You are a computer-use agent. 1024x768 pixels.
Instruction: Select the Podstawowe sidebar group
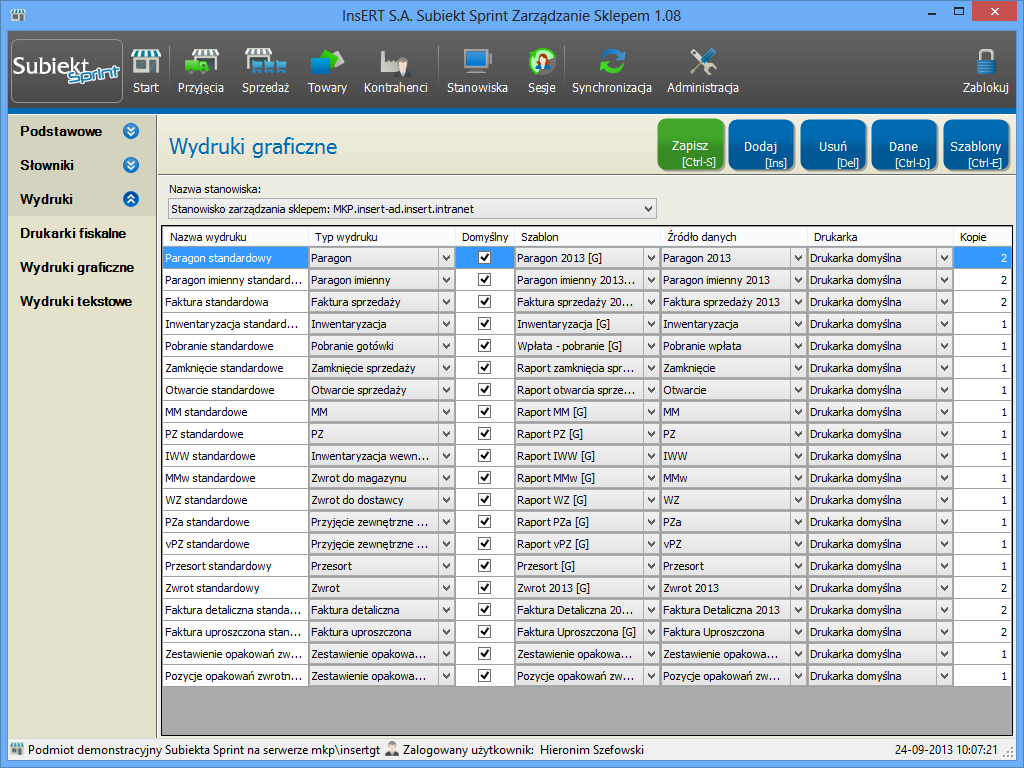tap(61, 131)
